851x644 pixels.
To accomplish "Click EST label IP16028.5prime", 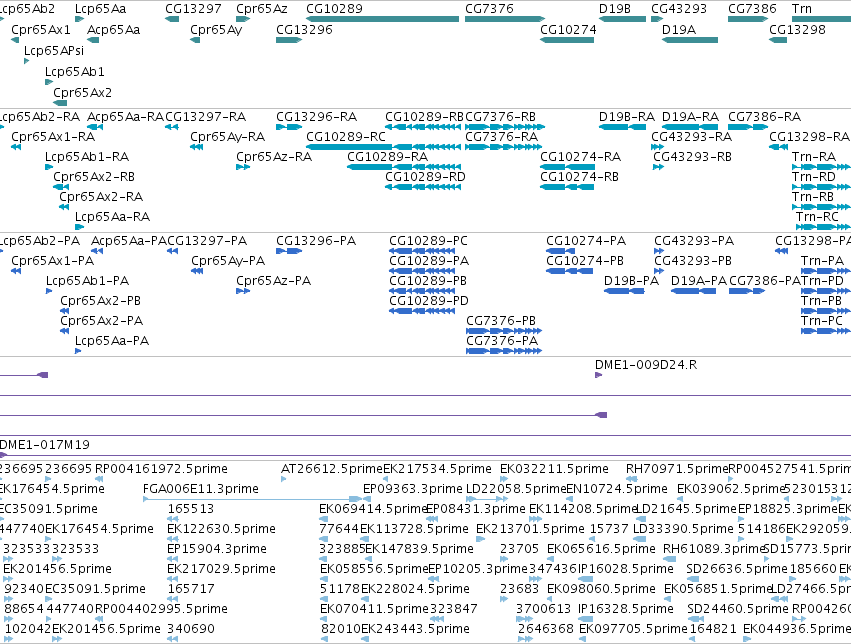I will pos(626,569).
